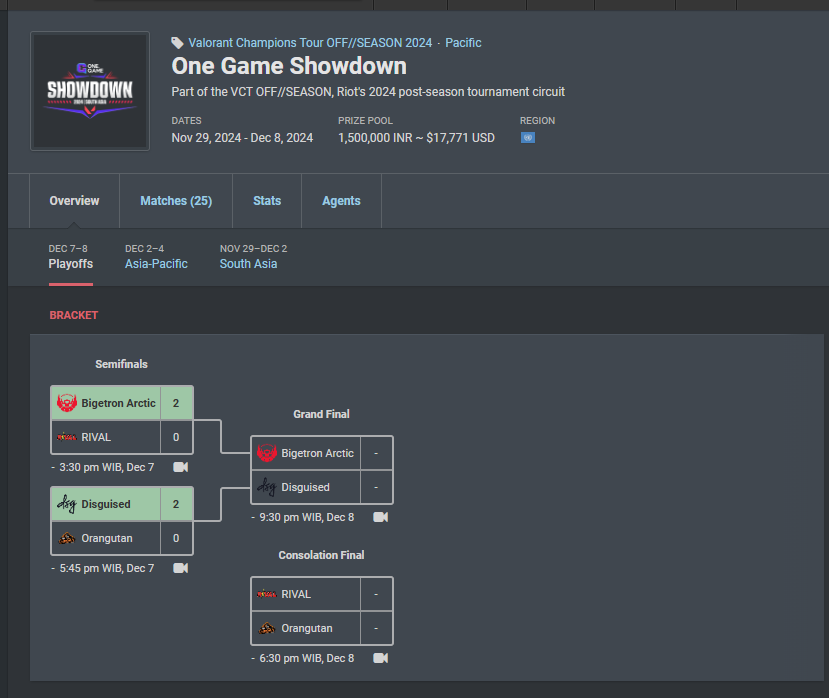829x698 pixels.
Task: Open Orangutan in Consolation Final
Action: pyautogui.click(x=322, y=628)
